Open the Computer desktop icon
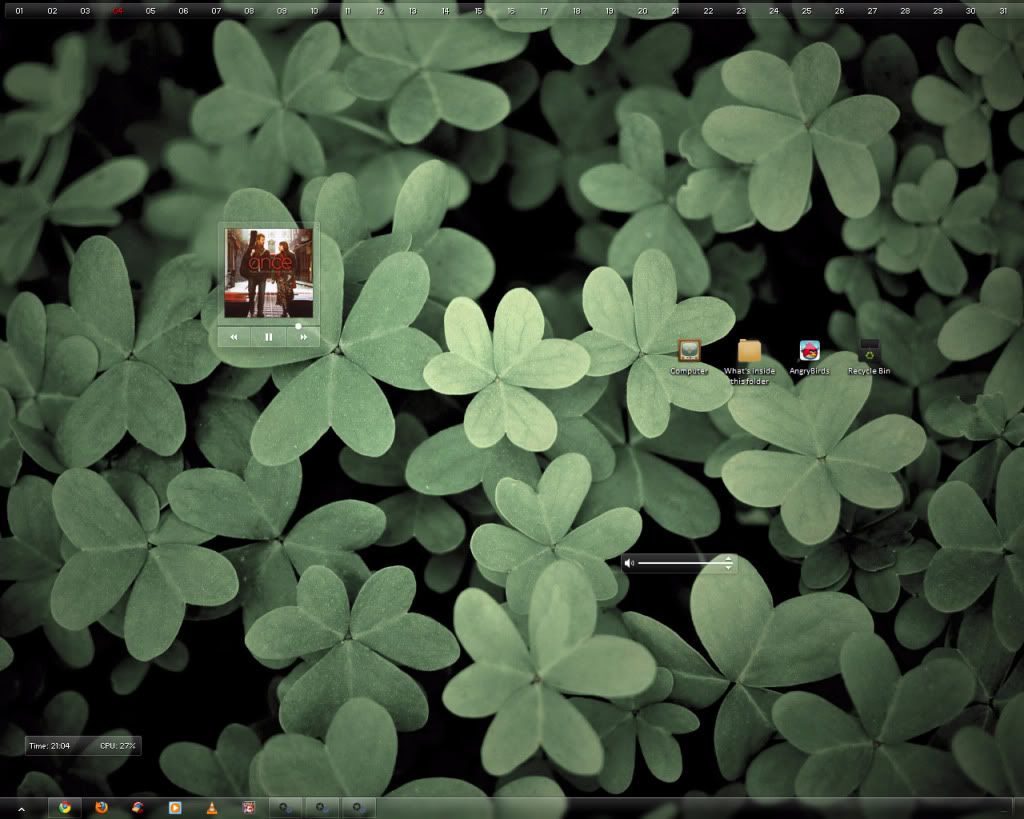This screenshot has height=819, width=1024. click(689, 352)
